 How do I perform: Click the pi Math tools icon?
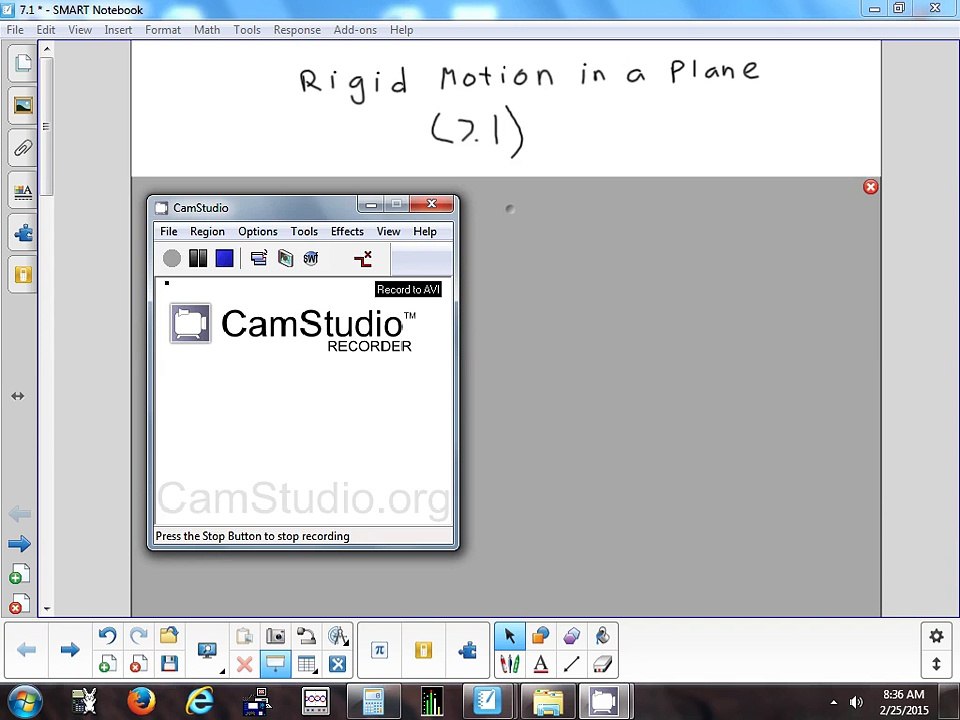380,650
